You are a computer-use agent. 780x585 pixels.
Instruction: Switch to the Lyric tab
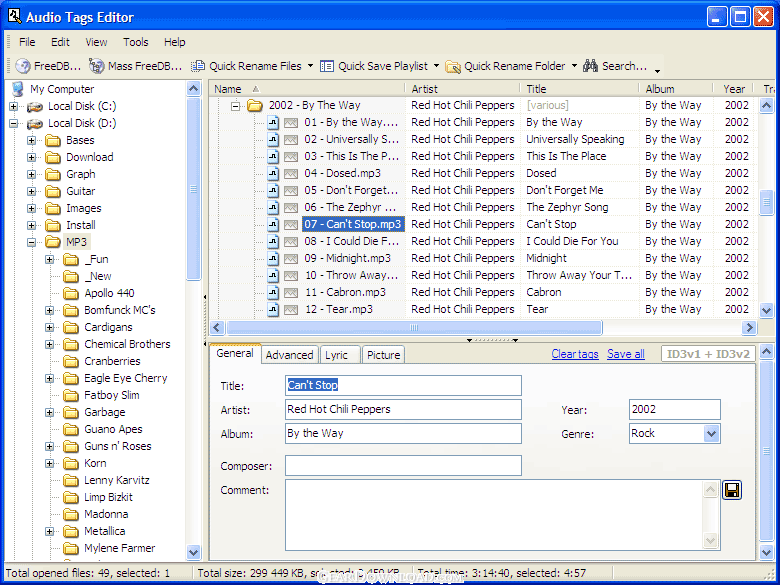(x=340, y=355)
